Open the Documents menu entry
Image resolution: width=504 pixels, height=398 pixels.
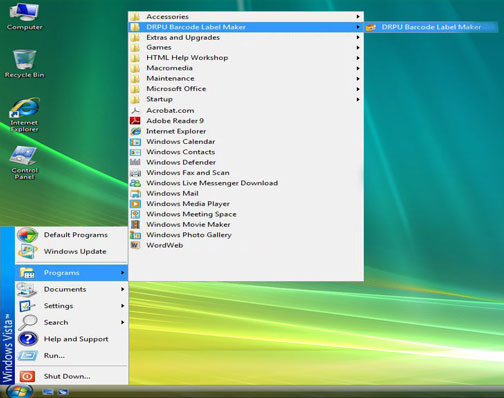coord(71,289)
